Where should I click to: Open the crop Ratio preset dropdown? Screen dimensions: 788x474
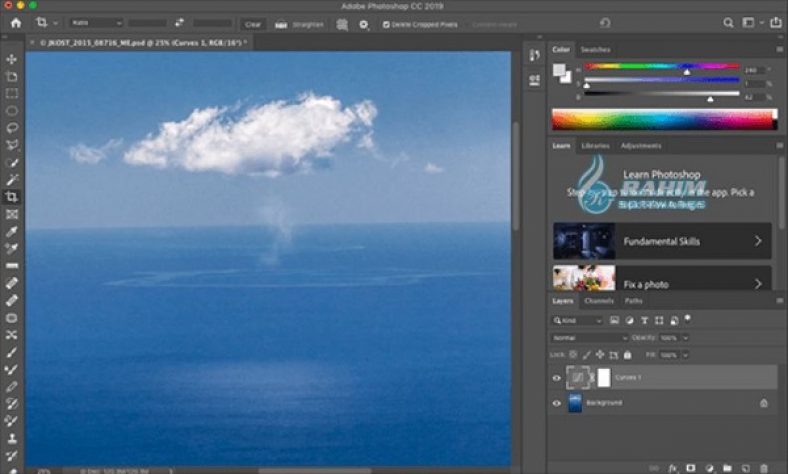pos(95,23)
